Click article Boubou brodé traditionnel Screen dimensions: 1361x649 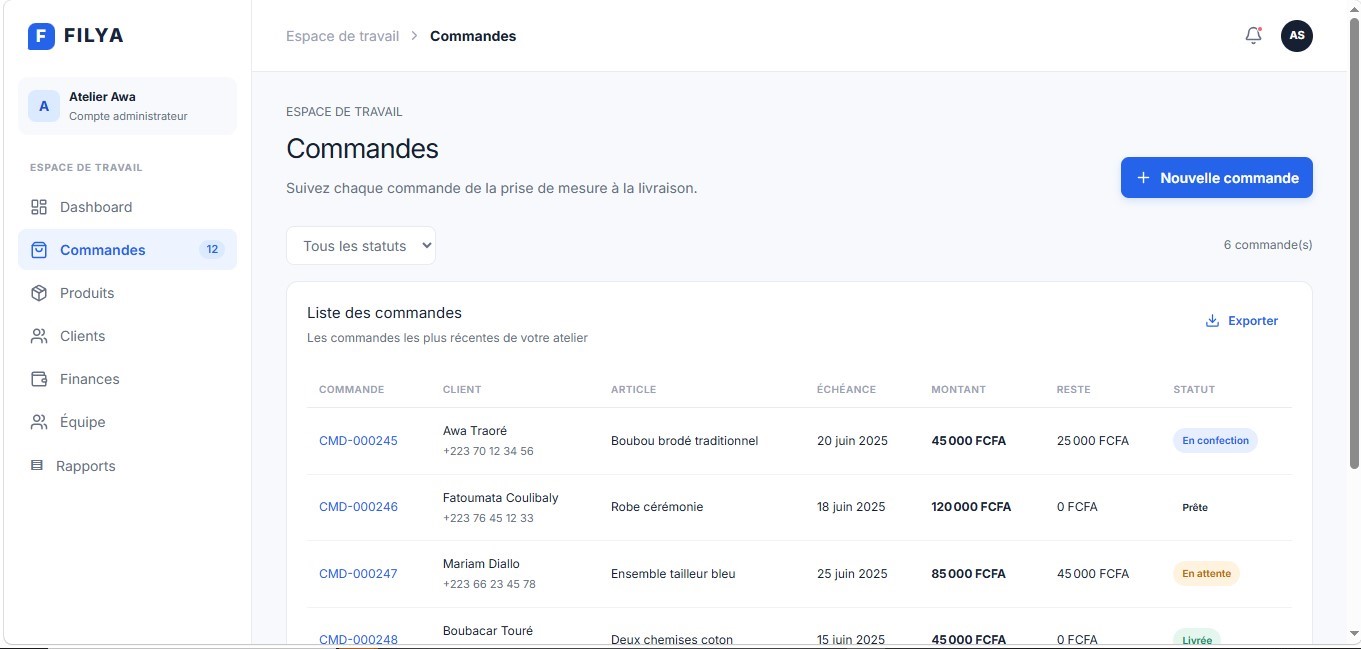tap(684, 441)
